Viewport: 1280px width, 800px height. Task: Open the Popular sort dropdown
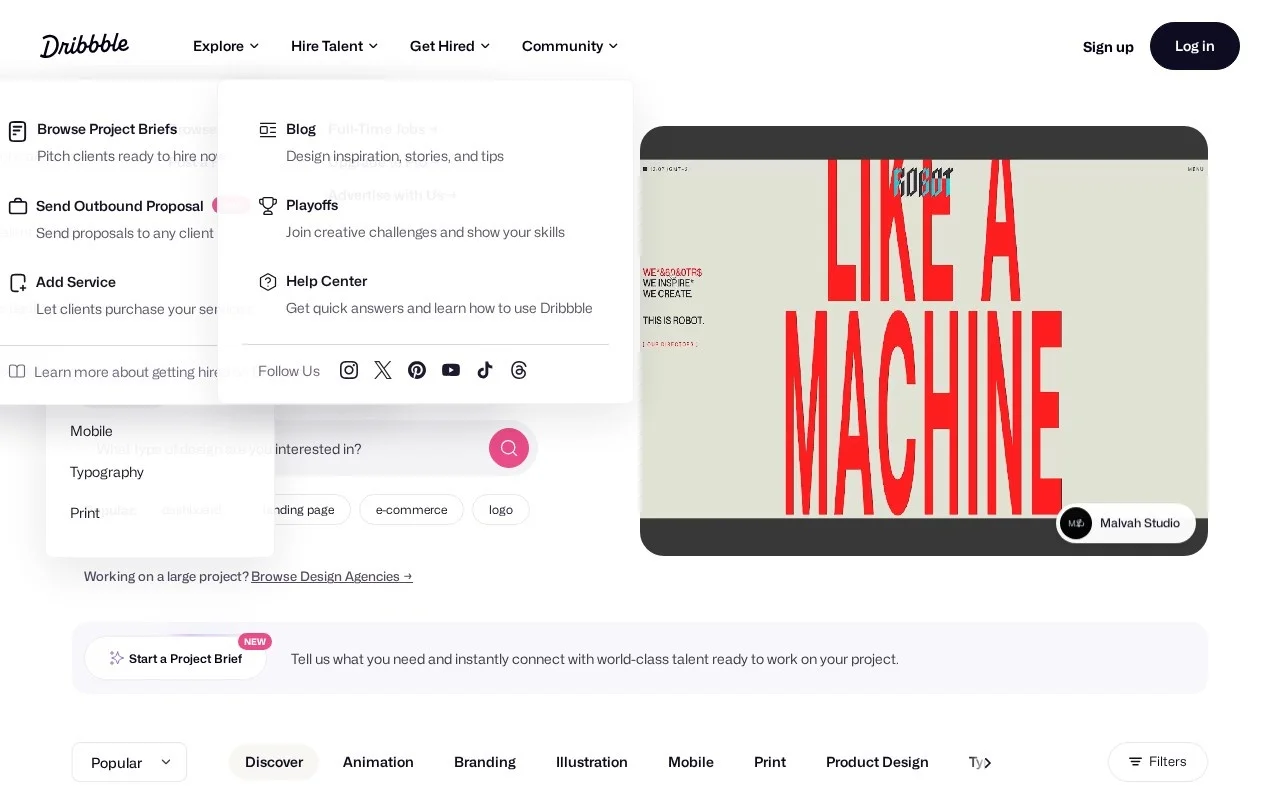[x=129, y=762]
